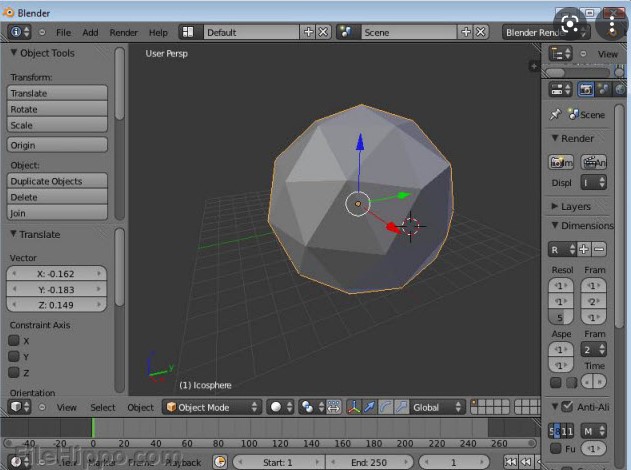631x470 pixels.
Task: Toggle the 3D manipulator axes button
Action: point(354,407)
